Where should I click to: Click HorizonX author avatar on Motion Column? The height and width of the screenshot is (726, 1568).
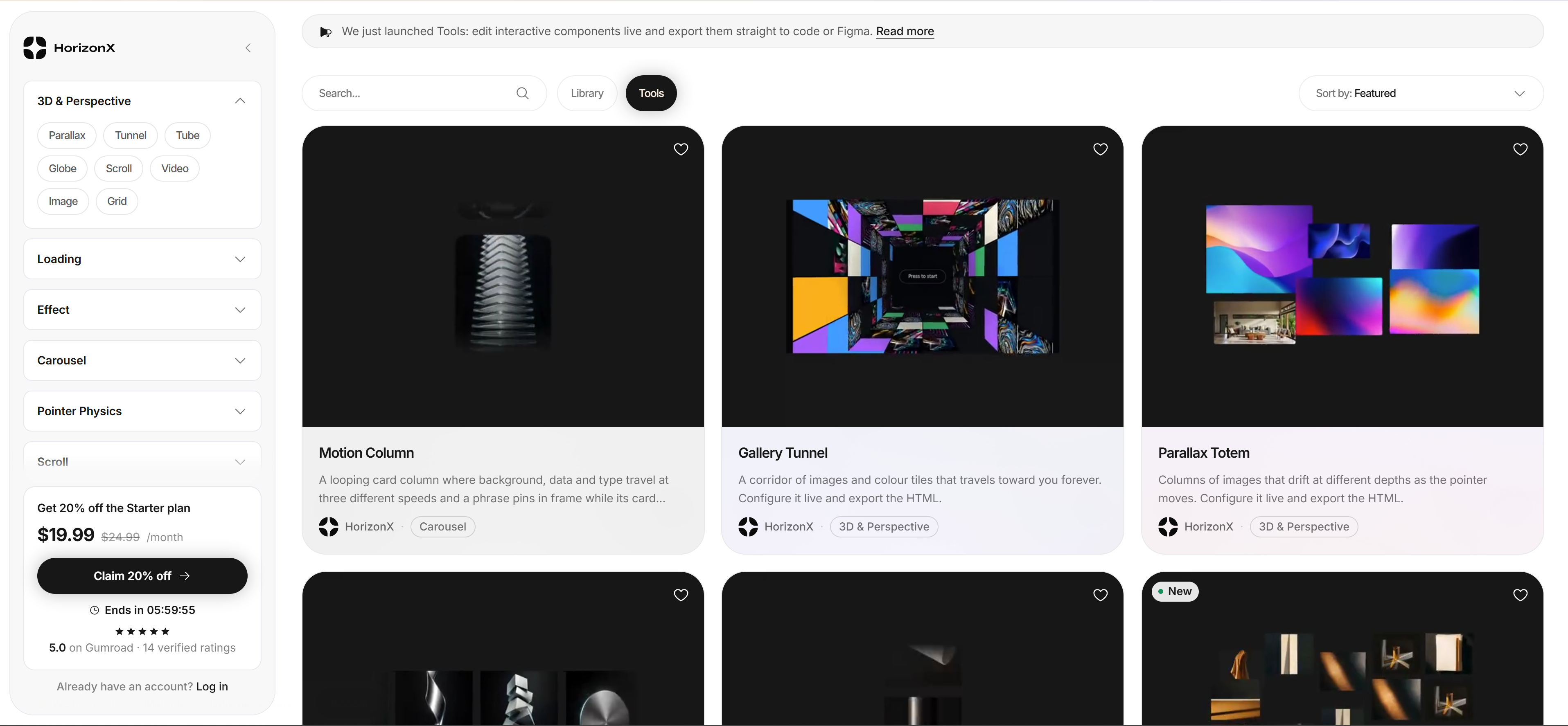tap(329, 526)
